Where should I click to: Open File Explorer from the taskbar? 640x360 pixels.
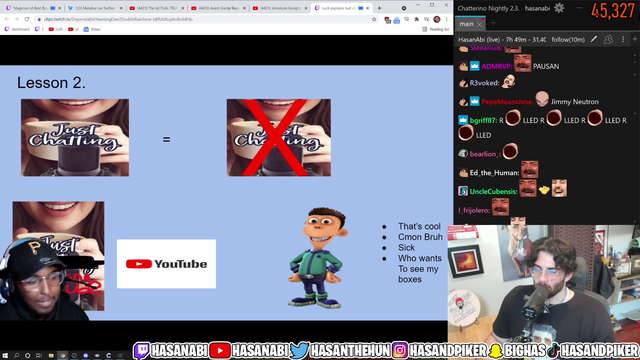[51, 356]
